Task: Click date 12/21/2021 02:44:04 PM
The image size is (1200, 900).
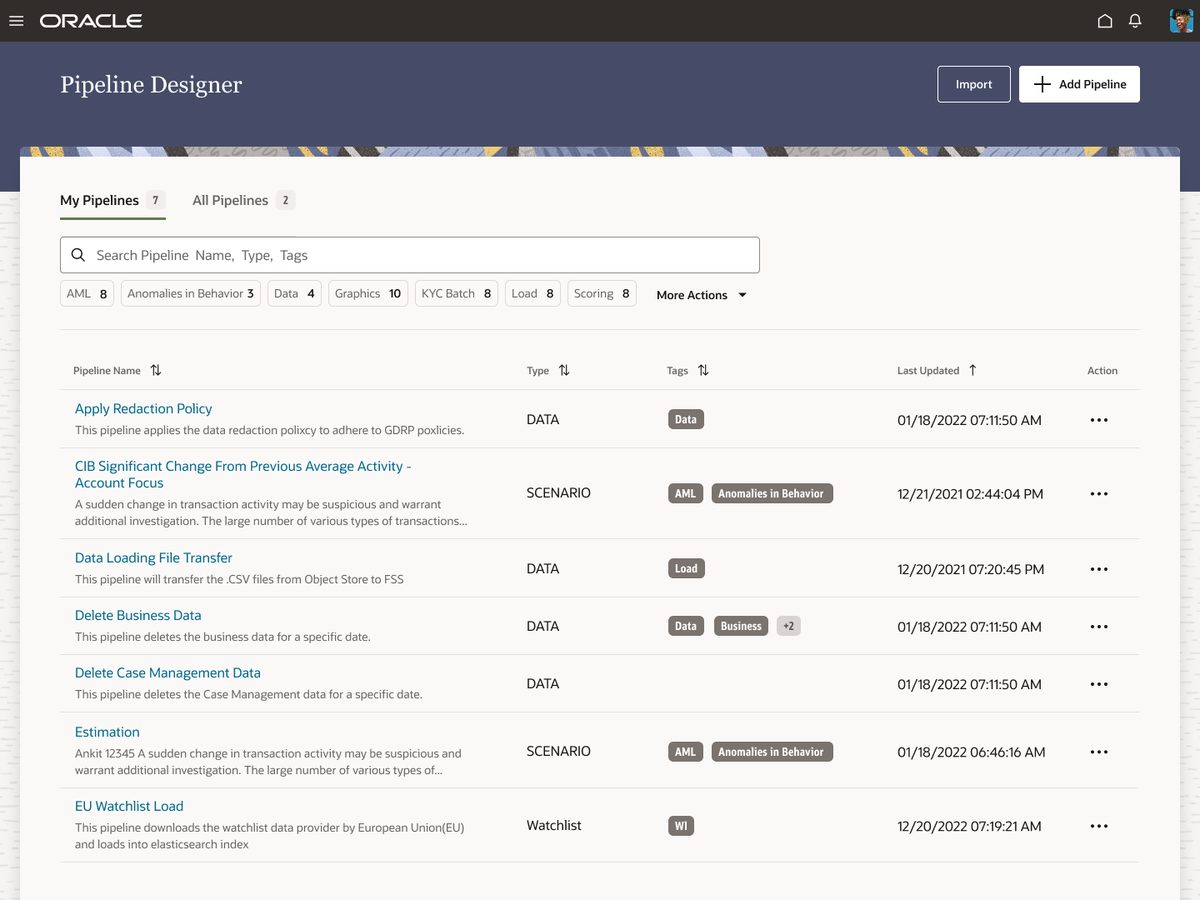Action: pyautogui.click(x=970, y=494)
